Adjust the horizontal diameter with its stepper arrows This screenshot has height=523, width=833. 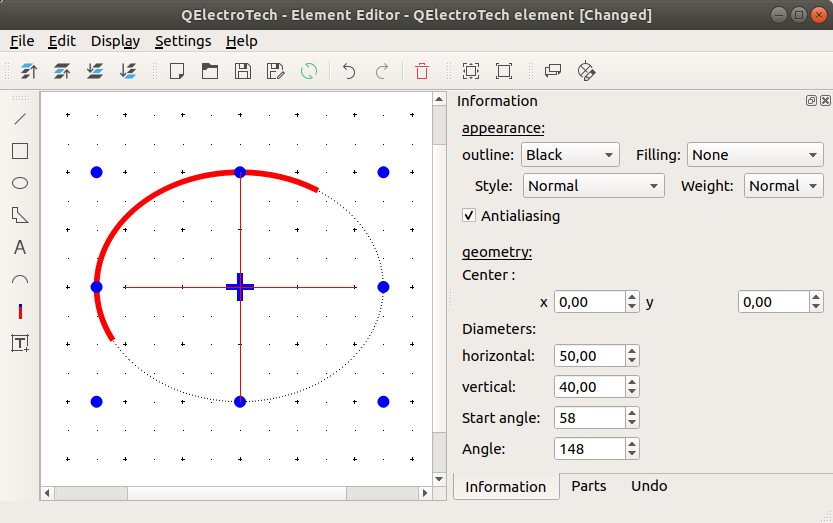coord(632,356)
